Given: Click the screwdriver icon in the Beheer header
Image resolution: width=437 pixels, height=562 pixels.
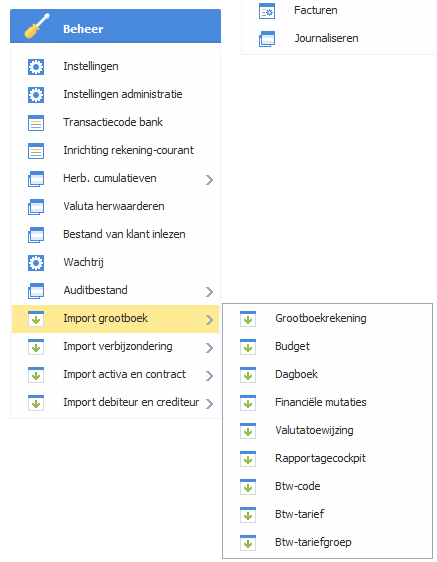Looking at the screenshot, I should pyautogui.click(x=37, y=26).
